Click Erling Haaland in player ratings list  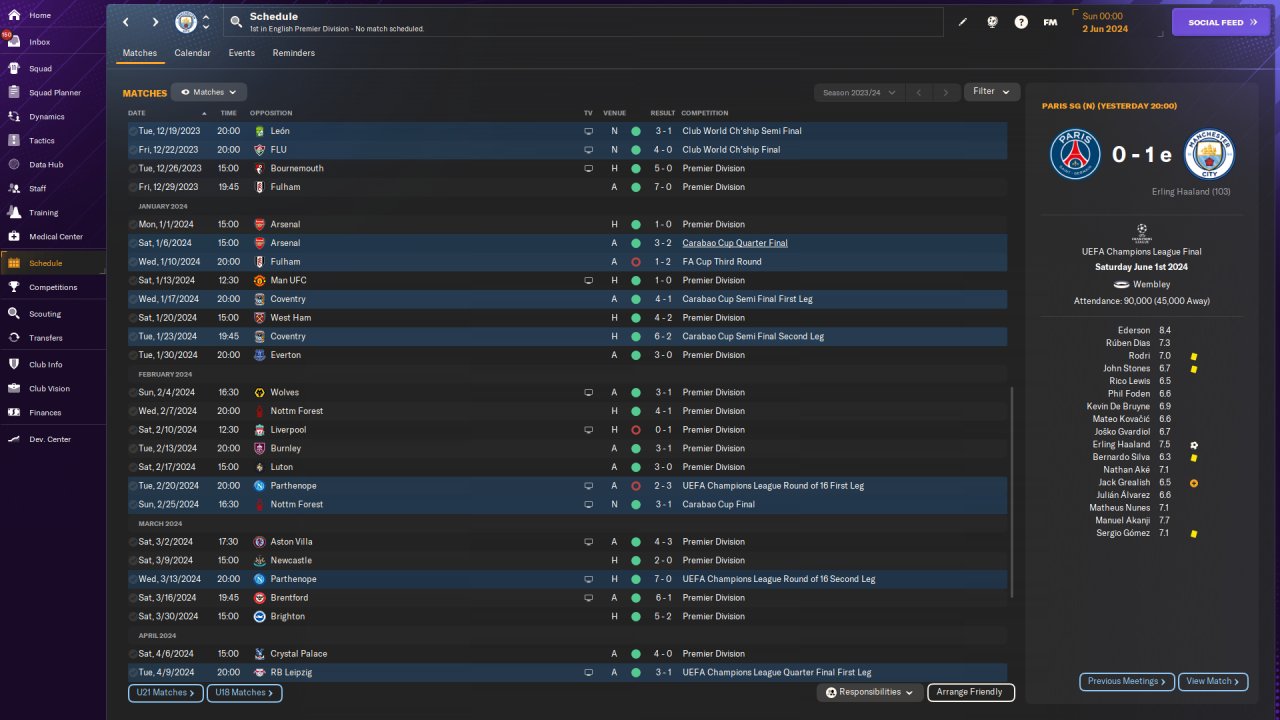(x=1121, y=445)
